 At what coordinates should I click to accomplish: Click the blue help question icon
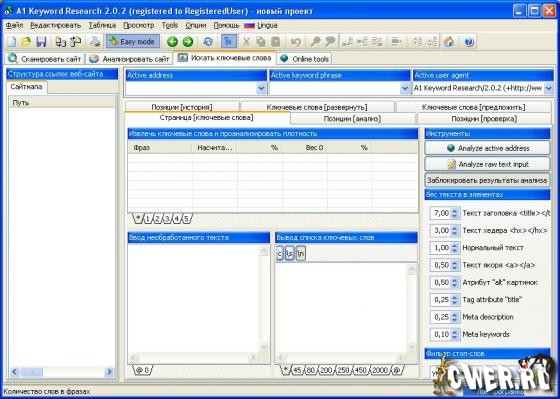pyautogui.click(x=469, y=42)
